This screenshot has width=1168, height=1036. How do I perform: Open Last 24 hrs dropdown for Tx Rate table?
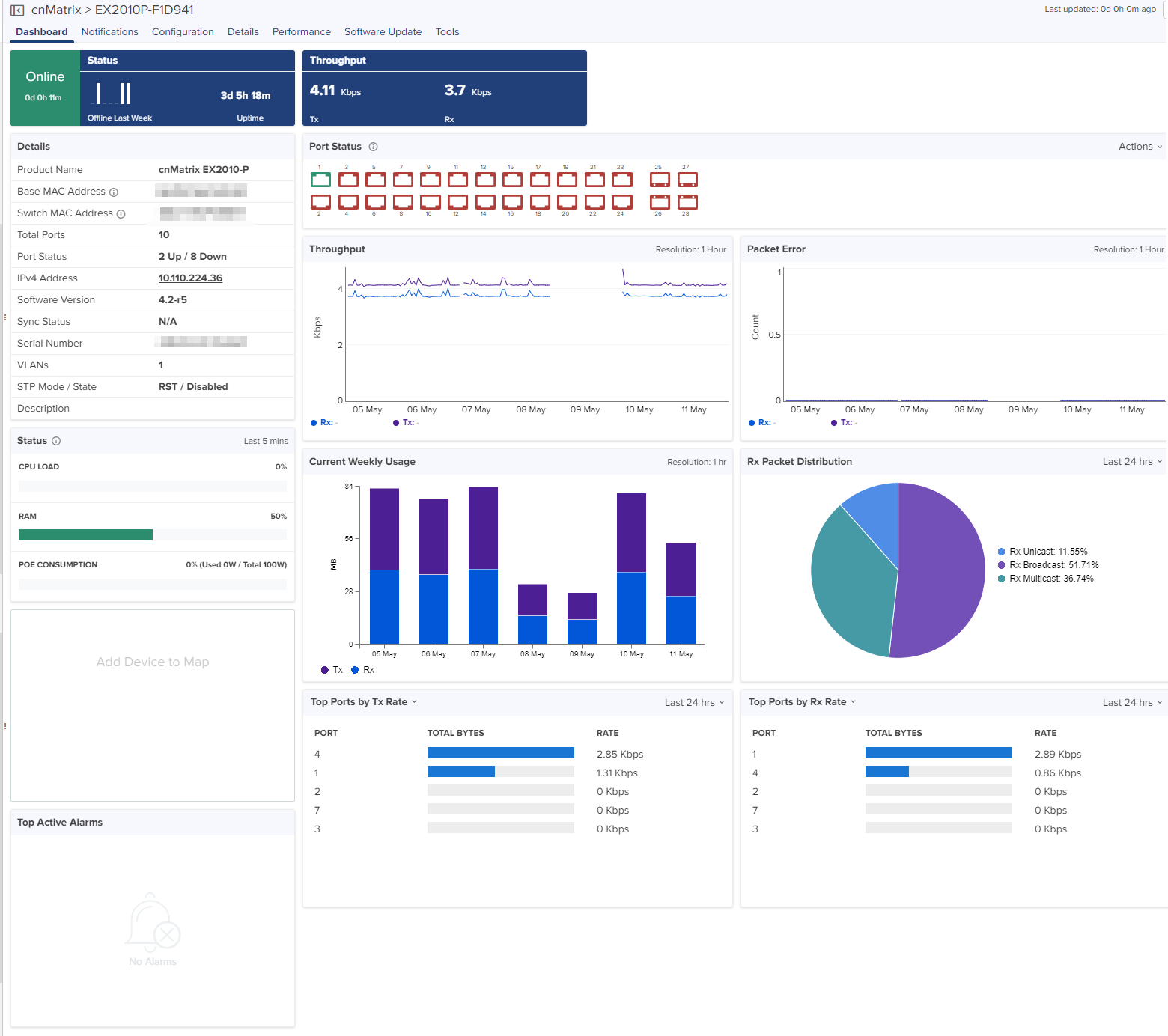(x=694, y=703)
